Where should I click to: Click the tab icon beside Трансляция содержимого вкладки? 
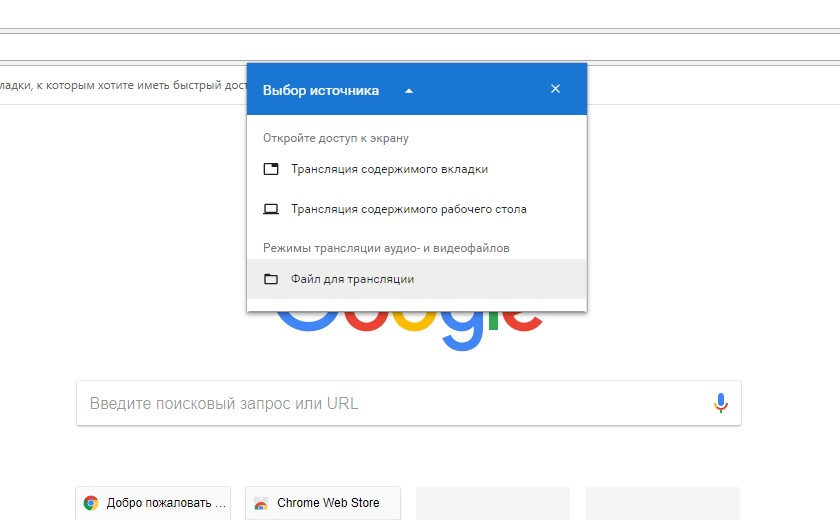tap(270, 169)
